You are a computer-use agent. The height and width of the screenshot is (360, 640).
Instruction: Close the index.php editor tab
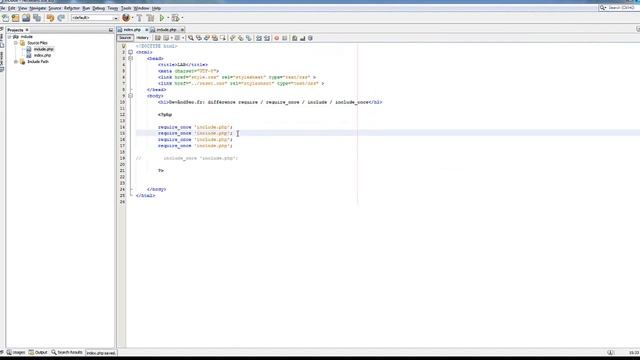point(146,30)
